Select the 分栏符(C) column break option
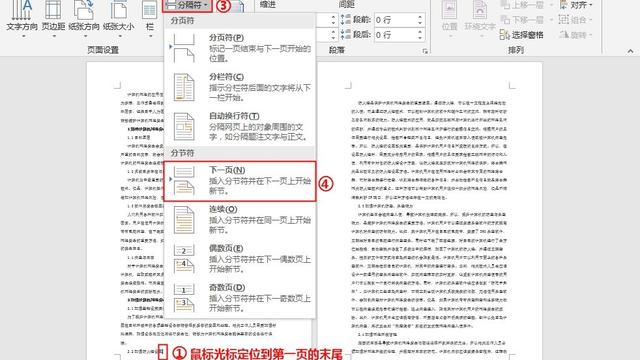This screenshot has width=640, height=360. (240, 87)
